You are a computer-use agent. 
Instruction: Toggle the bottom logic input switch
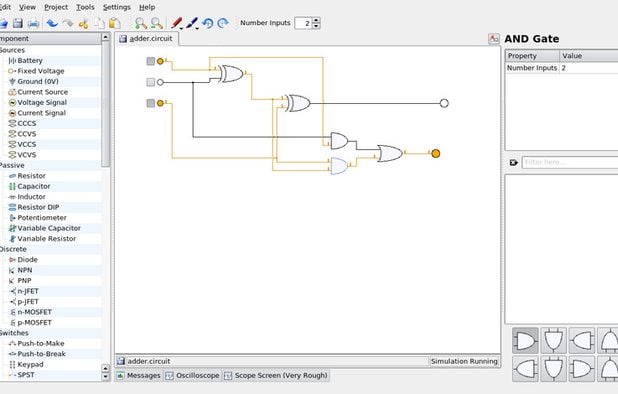click(x=151, y=103)
